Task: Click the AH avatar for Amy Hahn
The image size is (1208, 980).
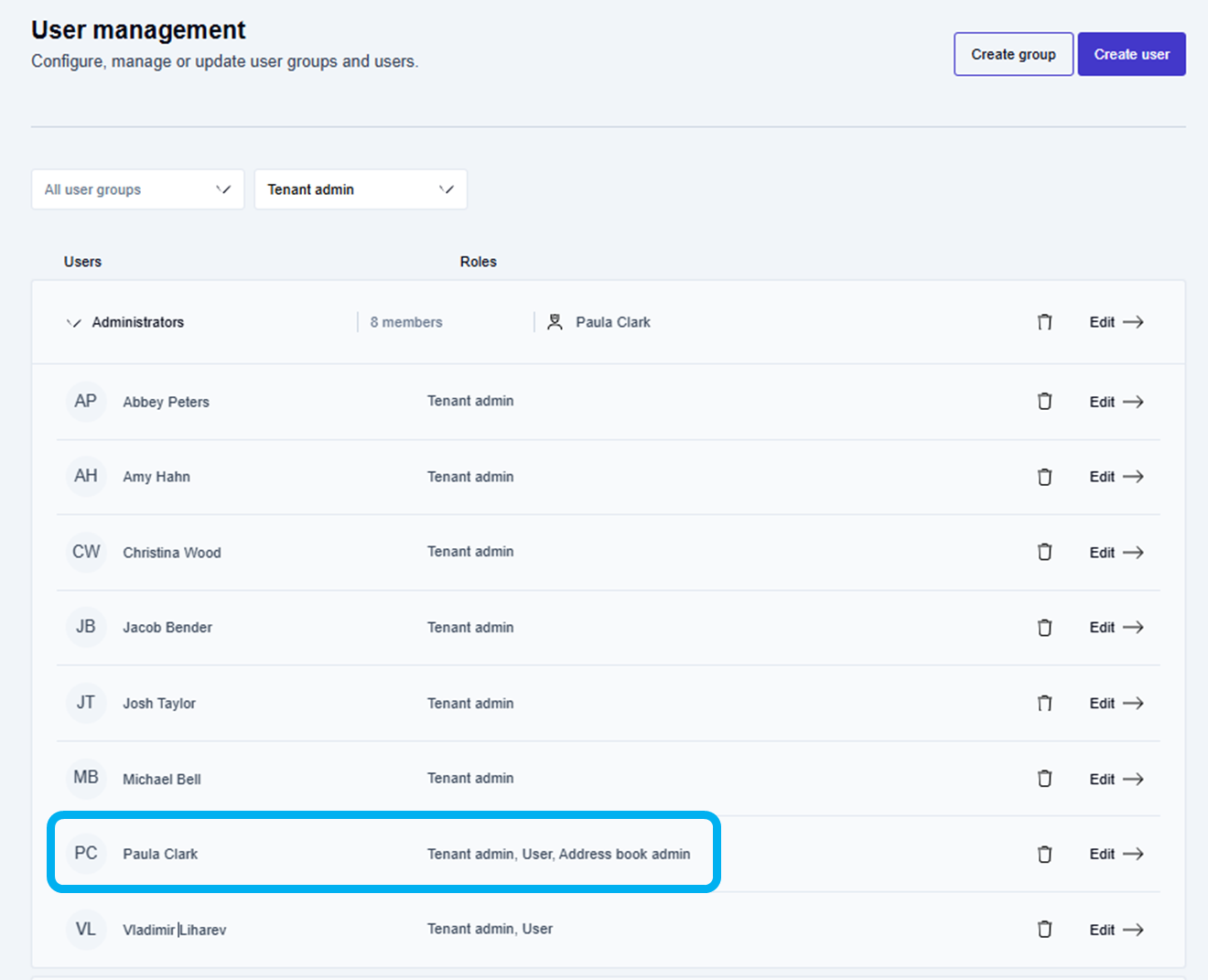Action: click(86, 476)
